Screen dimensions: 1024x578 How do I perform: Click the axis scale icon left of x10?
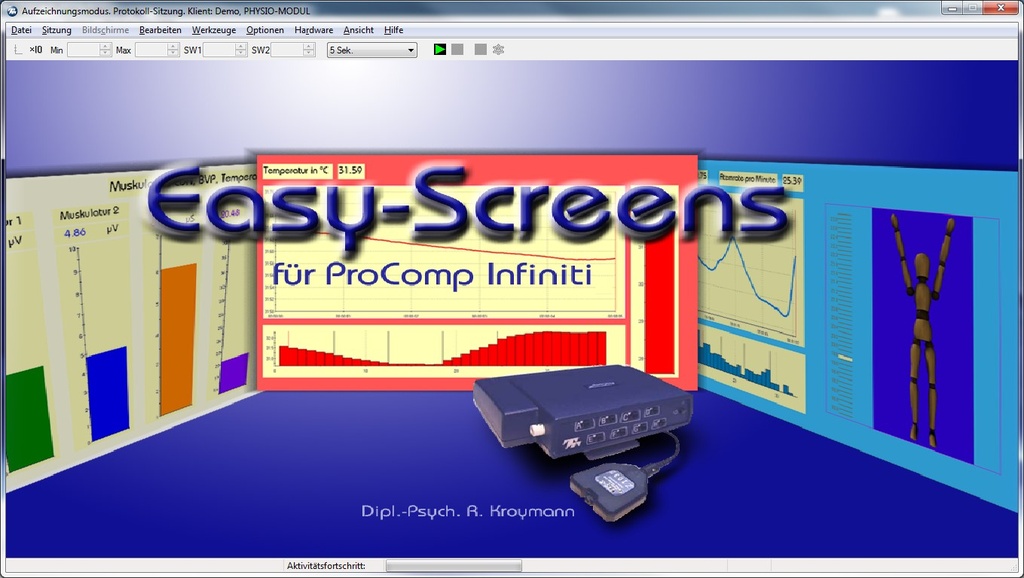pos(18,50)
